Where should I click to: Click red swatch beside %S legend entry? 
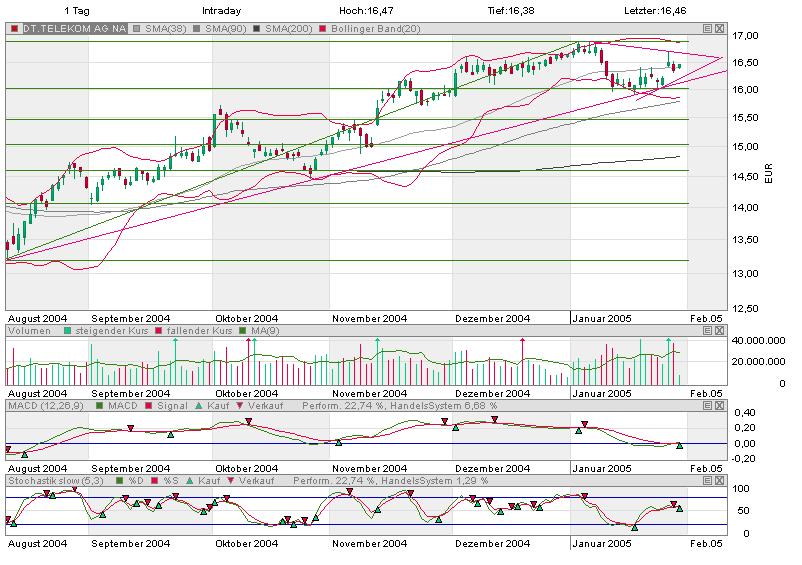pyautogui.click(x=155, y=481)
